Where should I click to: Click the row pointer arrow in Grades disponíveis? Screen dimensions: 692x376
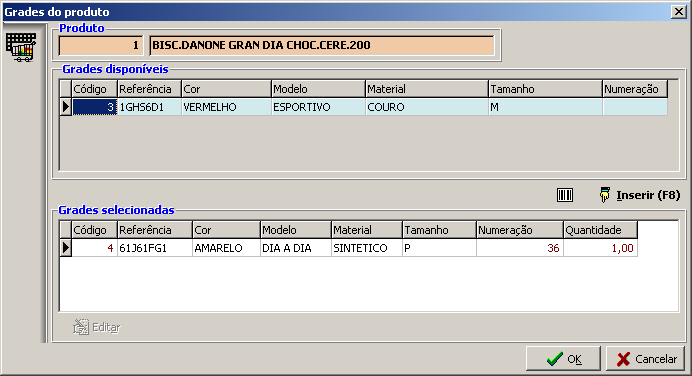click(x=66, y=107)
